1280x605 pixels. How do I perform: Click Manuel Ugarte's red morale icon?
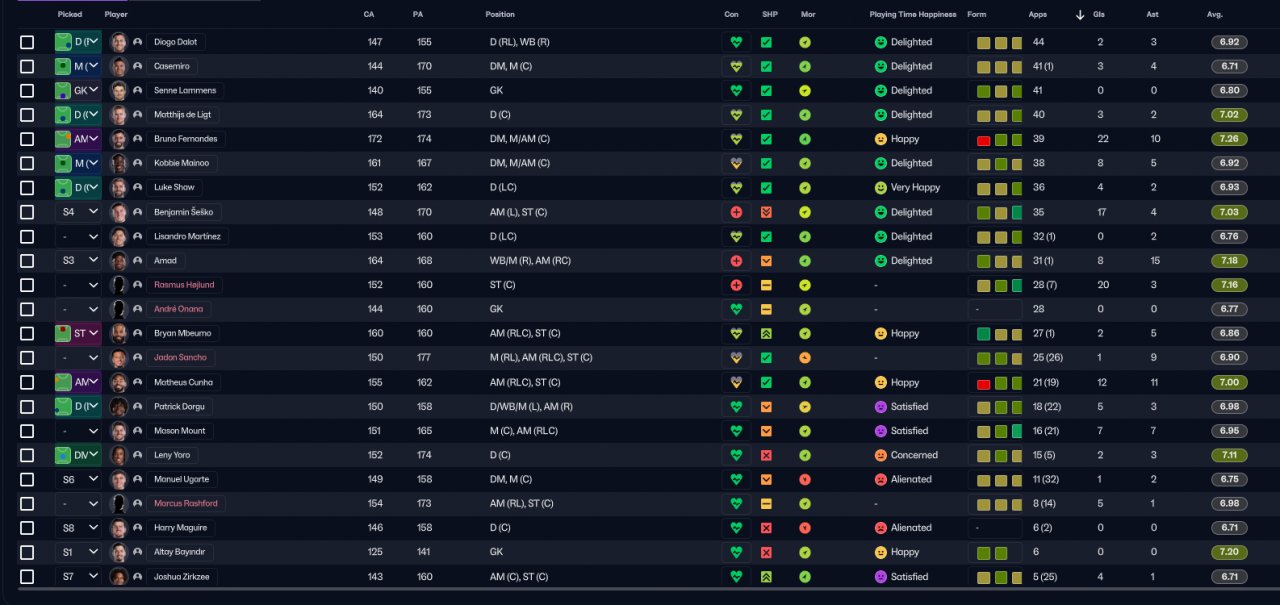tap(805, 479)
